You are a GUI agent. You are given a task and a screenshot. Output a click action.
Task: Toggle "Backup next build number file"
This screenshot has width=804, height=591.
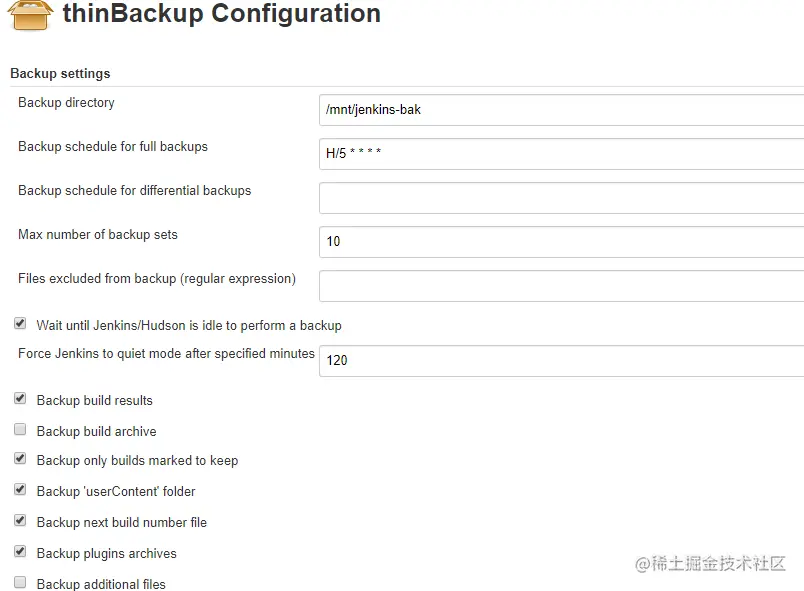19,521
